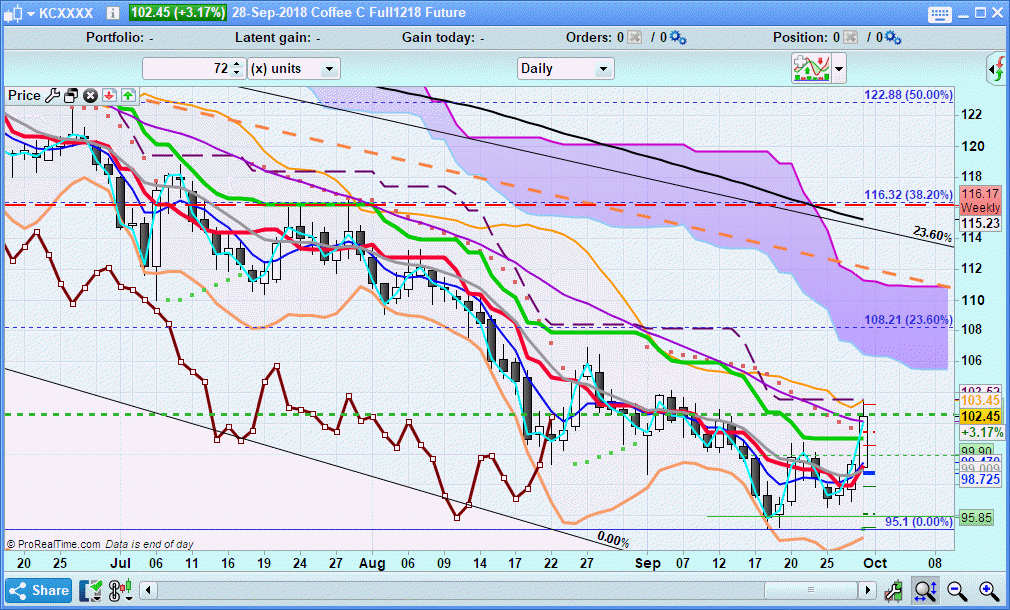Click the green up arrow in Price panel
This screenshot has height=610, width=1010.
pyautogui.click(x=128, y=96)
